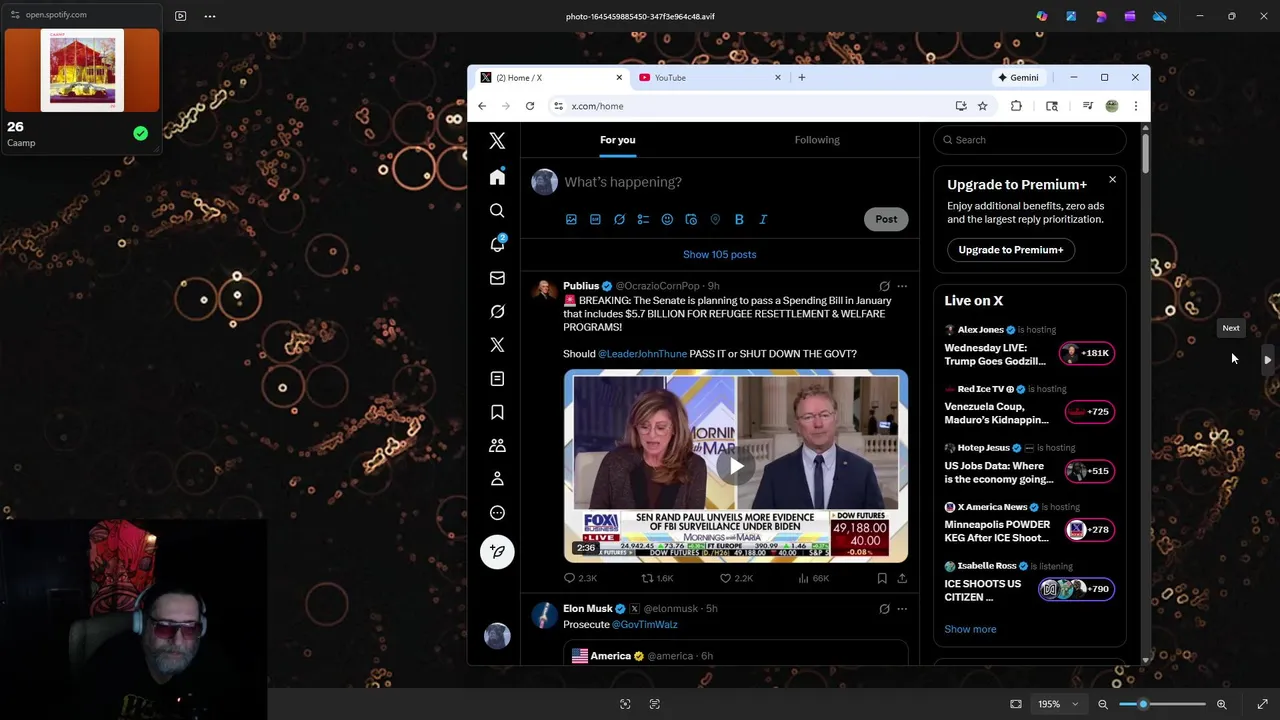Play the Fox Business video
This screenshot has height=720, width=1280.
pyautogui.click(x=736, y=466)
